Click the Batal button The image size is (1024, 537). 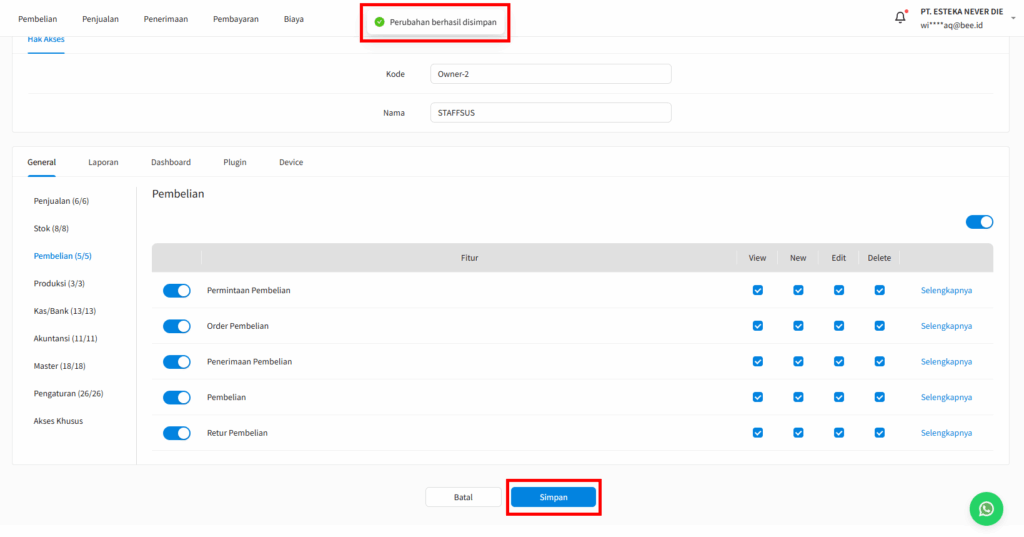463,497
